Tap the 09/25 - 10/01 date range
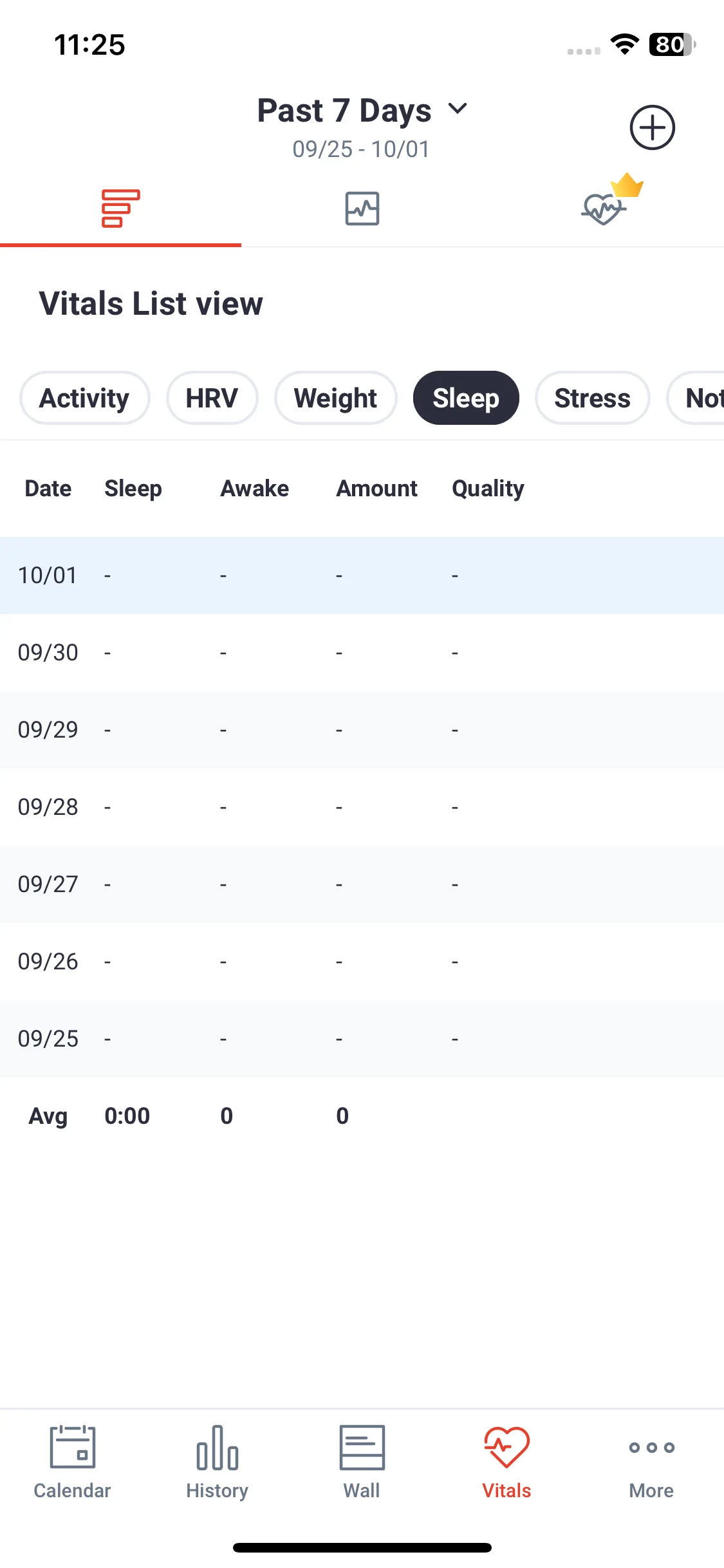 pyautogui.click(x=361, y=149)
